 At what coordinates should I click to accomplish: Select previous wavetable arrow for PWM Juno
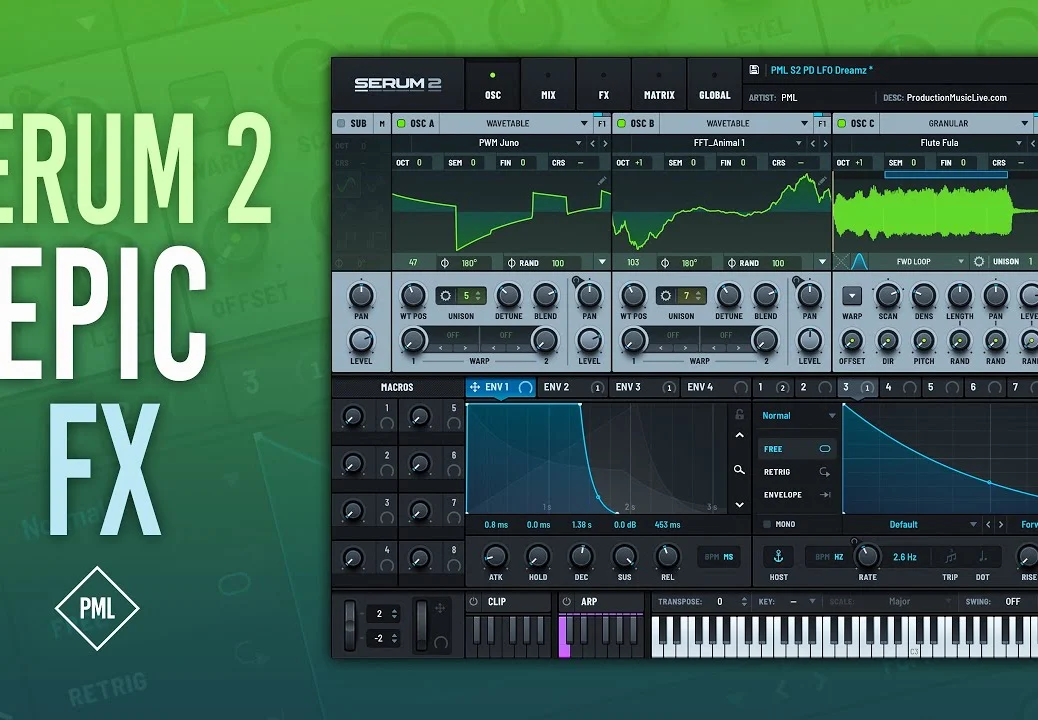tap(592, 143)
